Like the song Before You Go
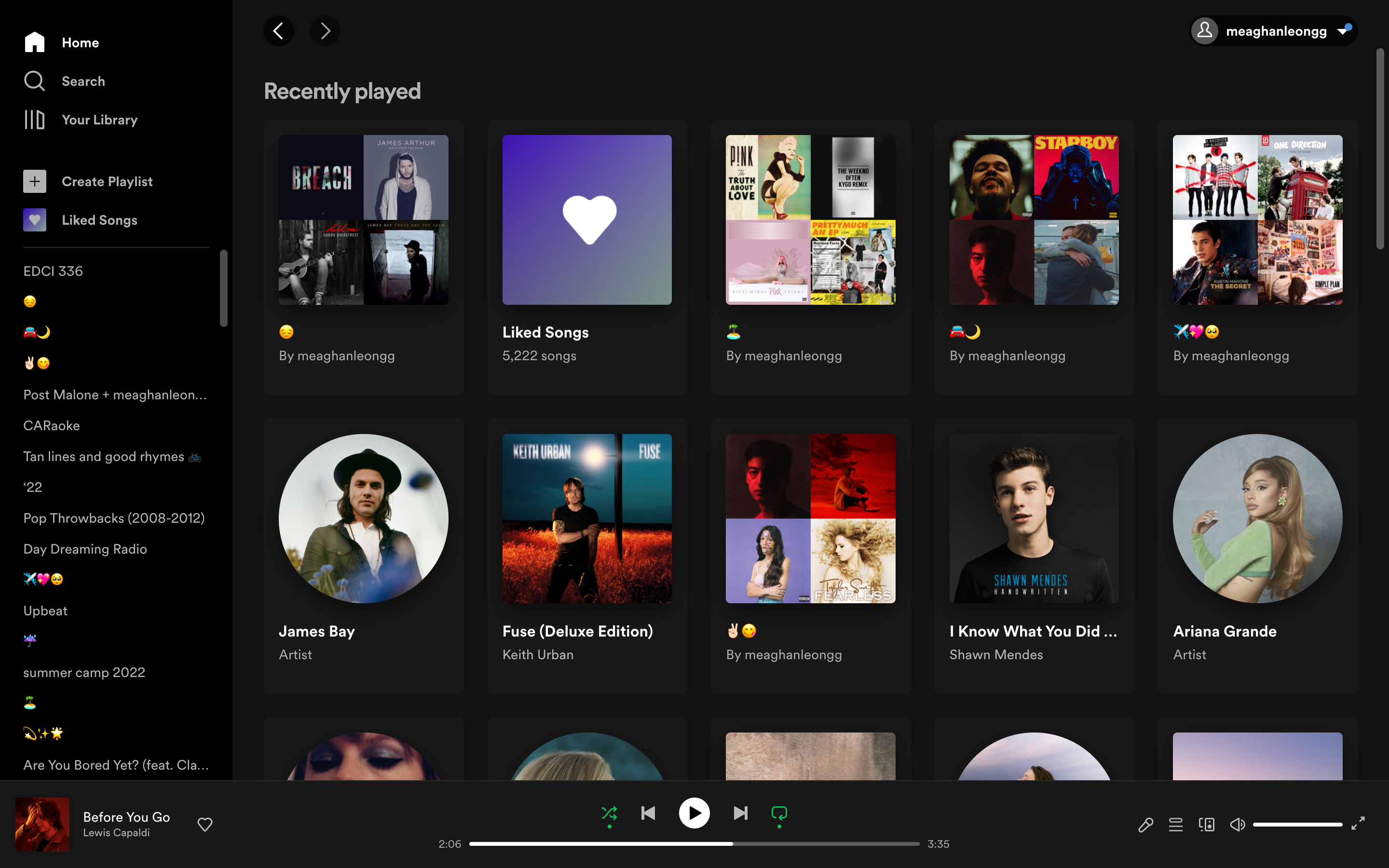Image resolution: width=1389 pixels, height=868 pixels. (205, 825)
